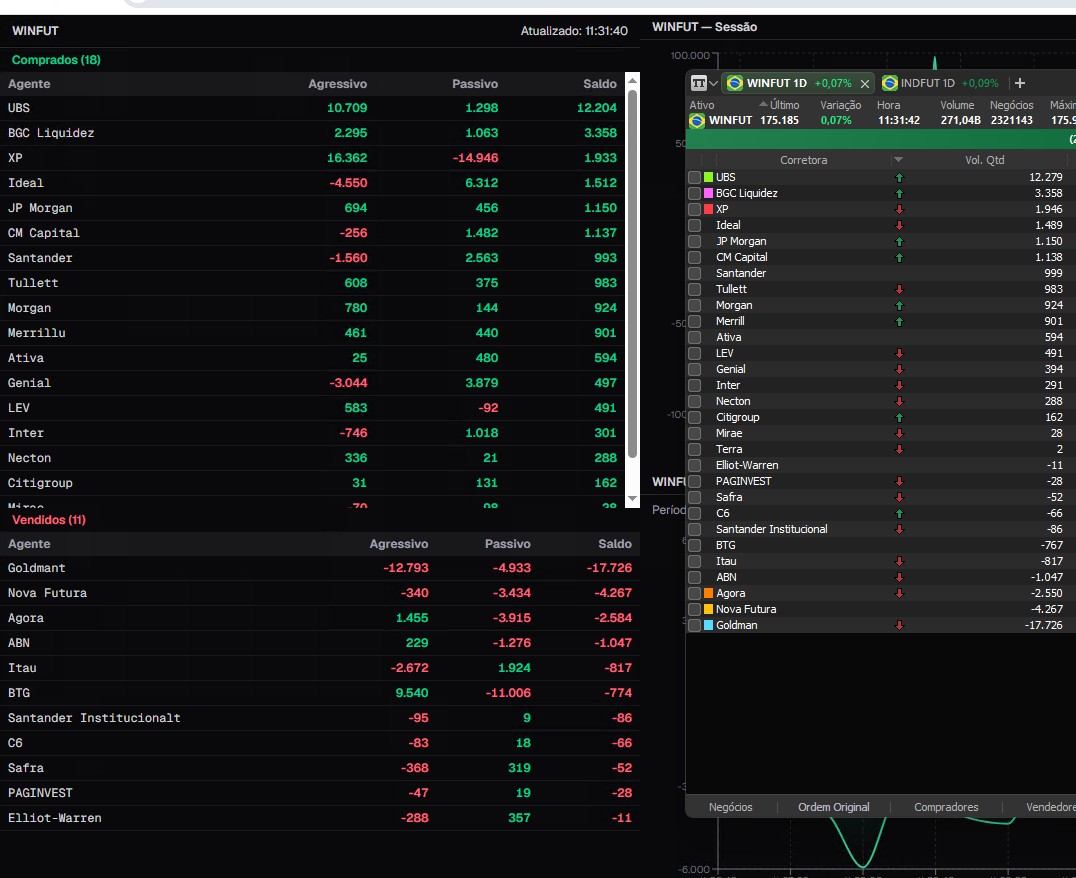1076x878 pixels.
Task: Click the red down arrow in Genial row
Action: [899, 369]
